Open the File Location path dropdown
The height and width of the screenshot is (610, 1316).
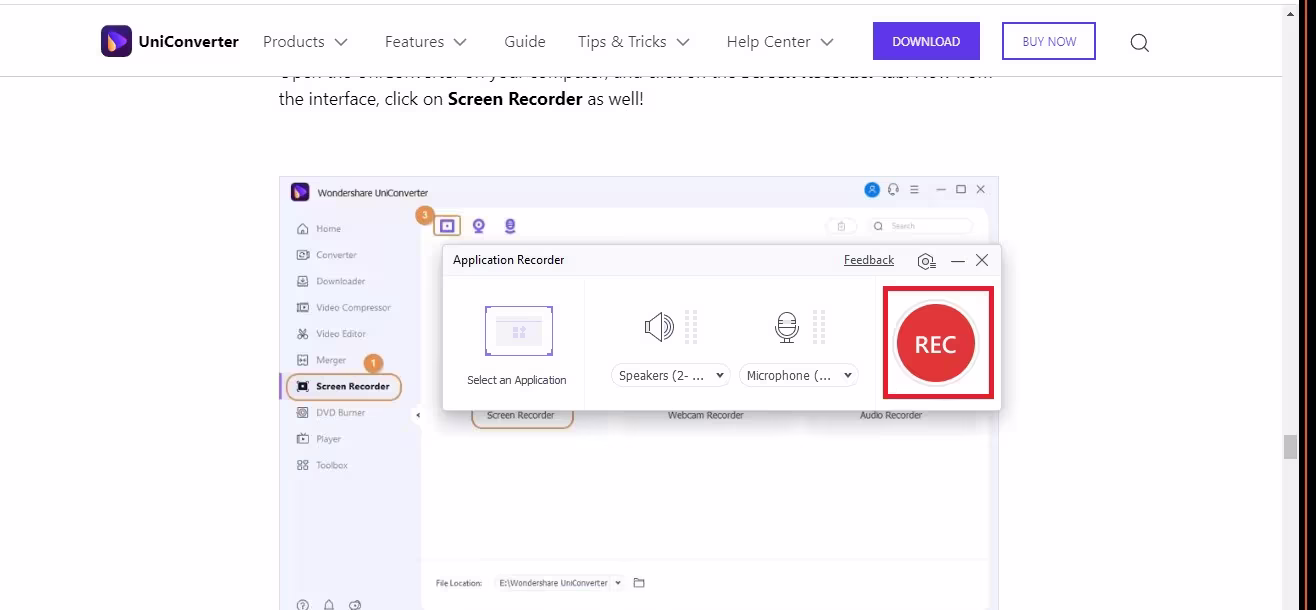pos(559,583)
